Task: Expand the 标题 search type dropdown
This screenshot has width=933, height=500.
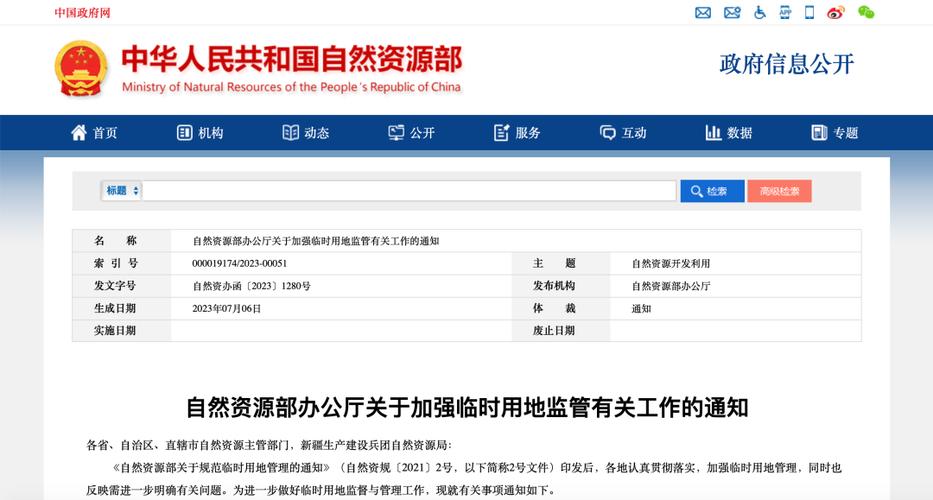Action: pyautogui.click(x=122, y=190)
